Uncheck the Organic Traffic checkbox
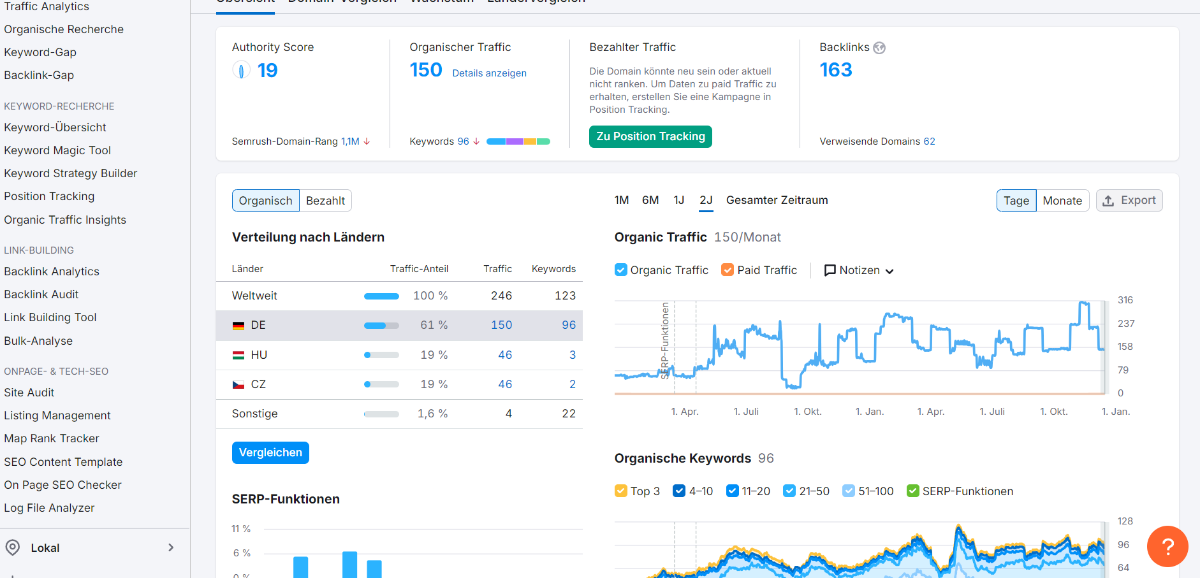This screenshot has height=578, width=1200. pyautogui.click(x=621, y=270)
